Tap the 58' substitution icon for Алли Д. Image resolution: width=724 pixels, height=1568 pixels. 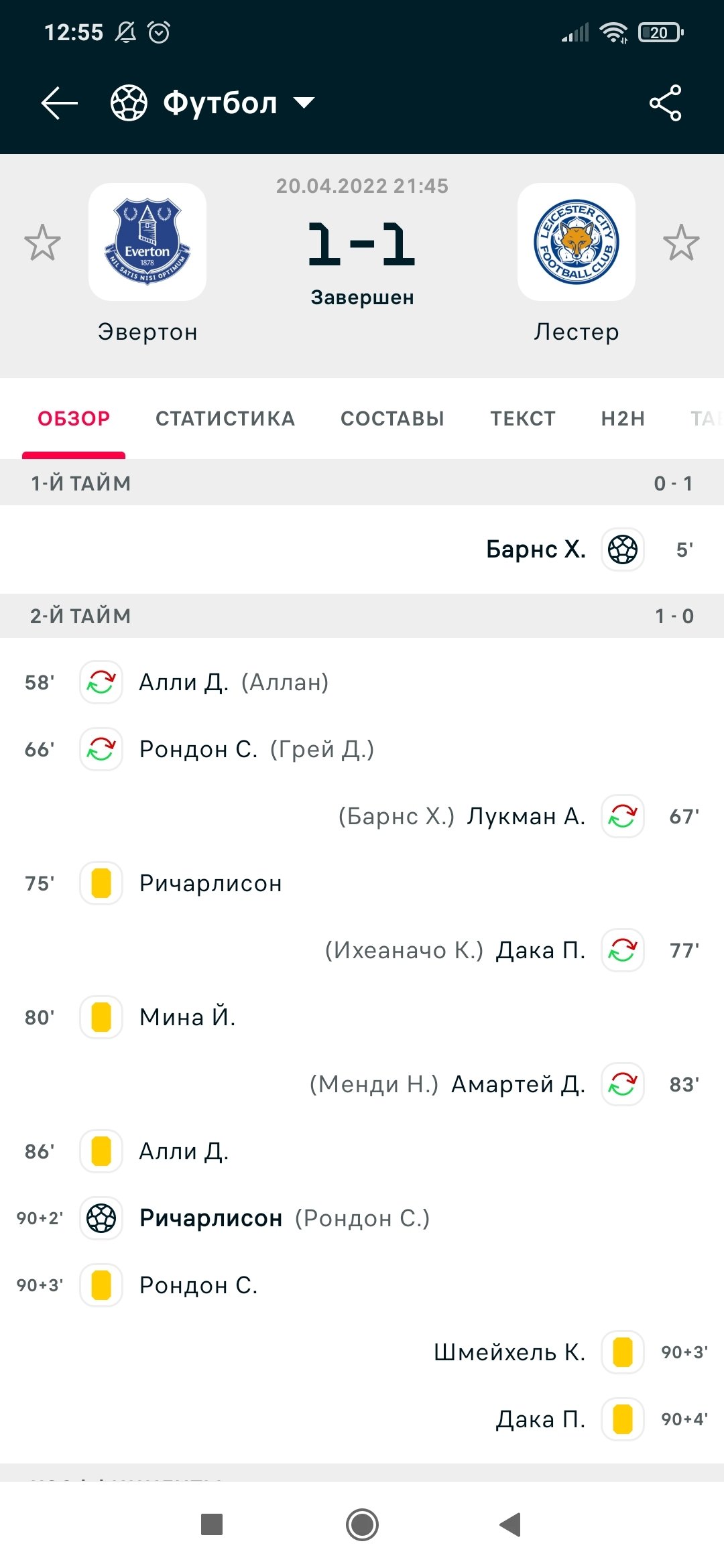coord(101,682)
